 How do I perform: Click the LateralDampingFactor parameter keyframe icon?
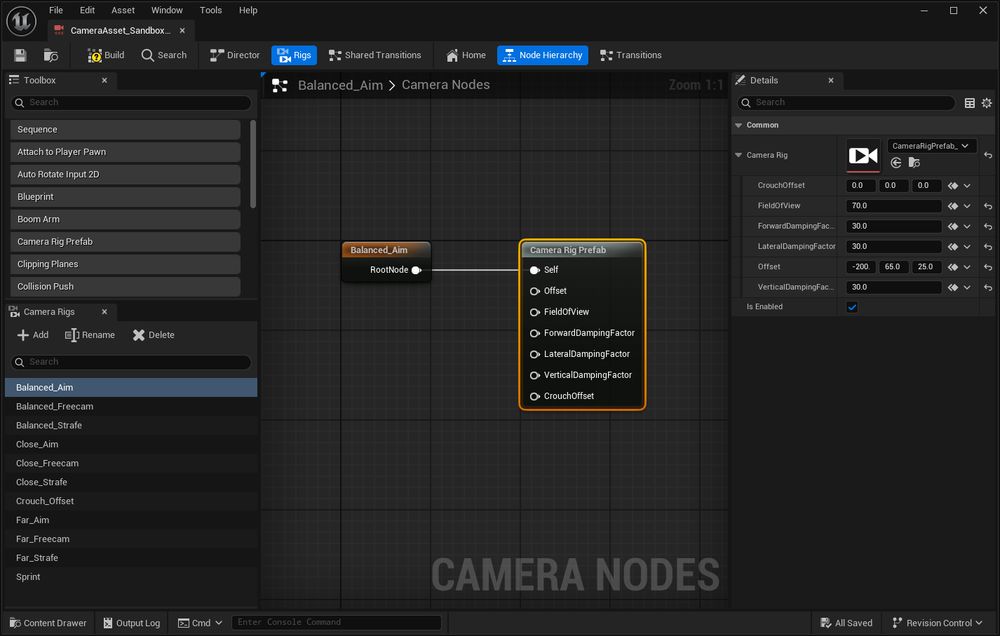[x=953, y=247]
